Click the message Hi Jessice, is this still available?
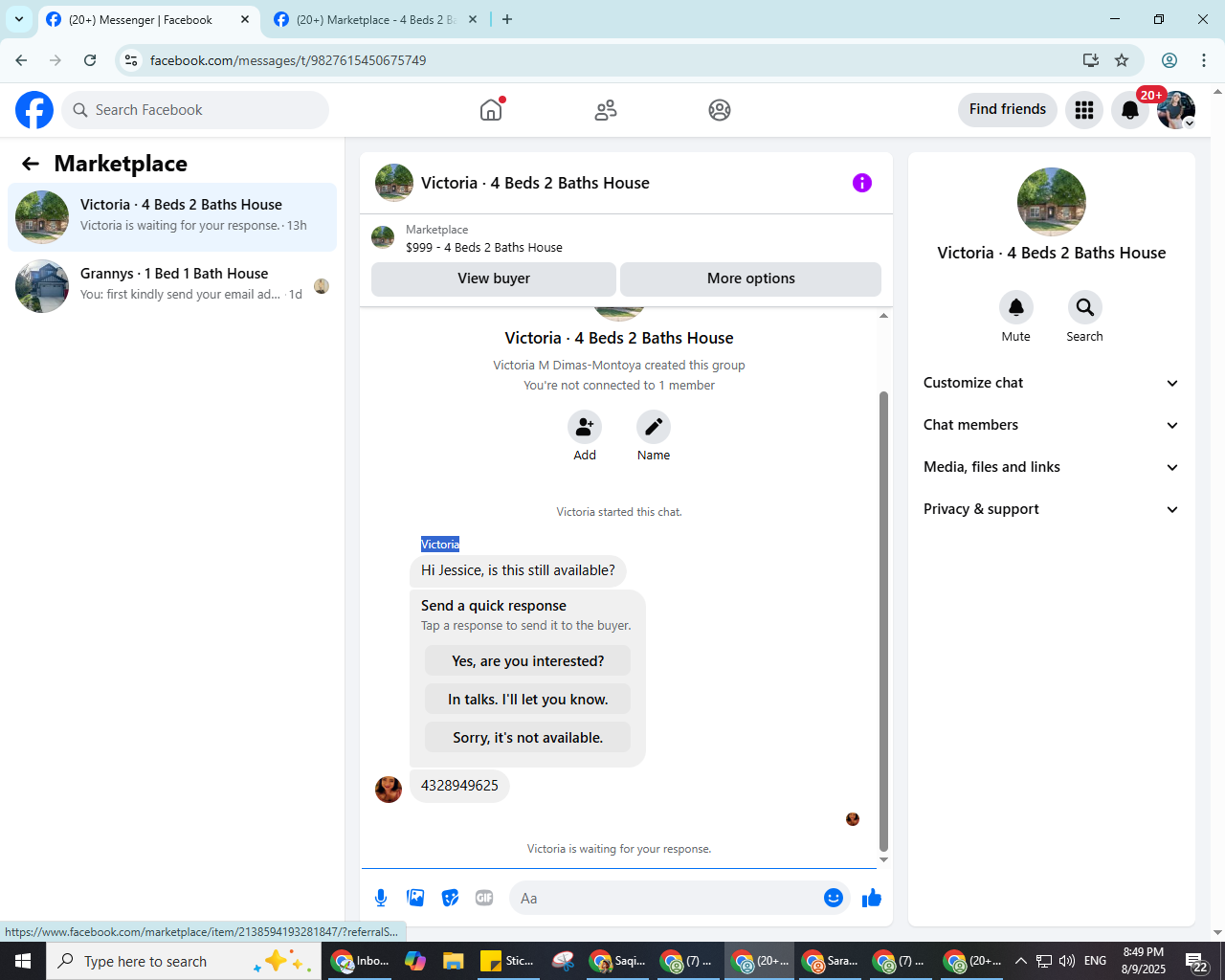Viewport: 1225px width, 980px height. tap(518, 570)
